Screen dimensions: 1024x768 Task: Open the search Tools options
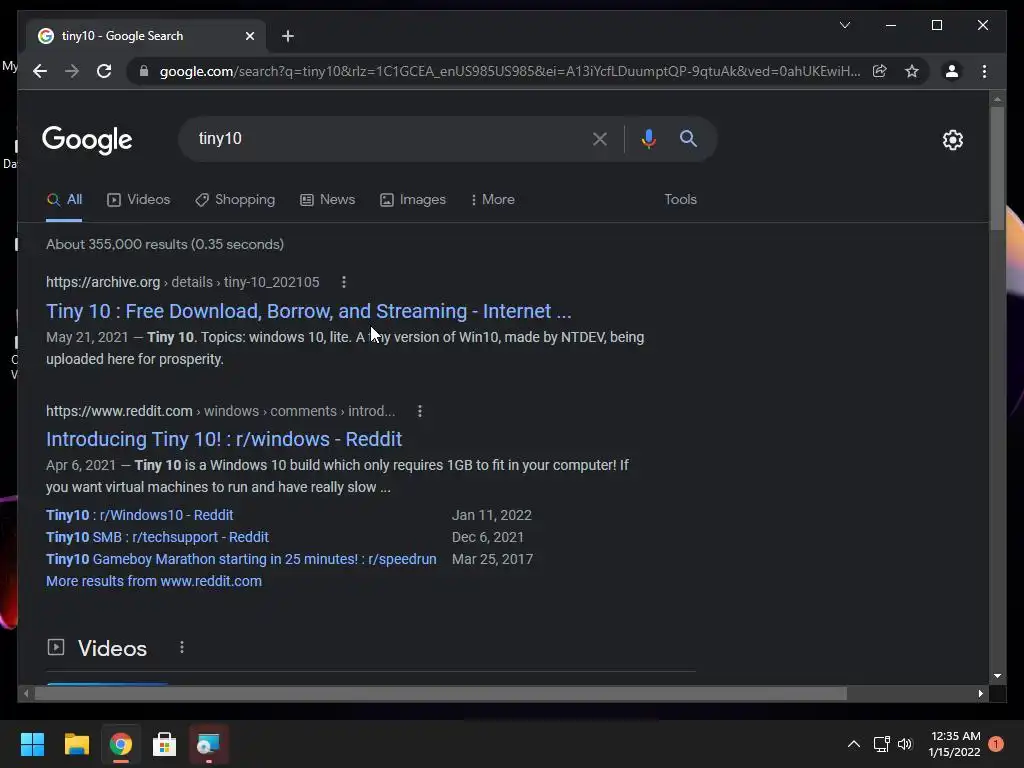click(680, 200)
